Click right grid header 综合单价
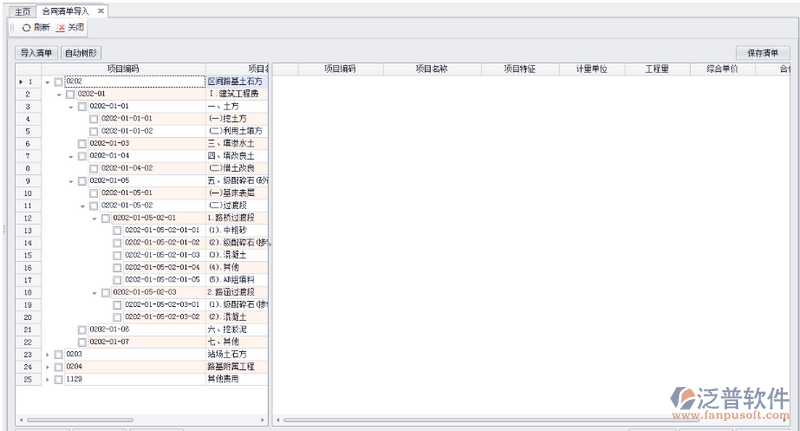This screenshot has height=431, width=800. pos(722,69)
